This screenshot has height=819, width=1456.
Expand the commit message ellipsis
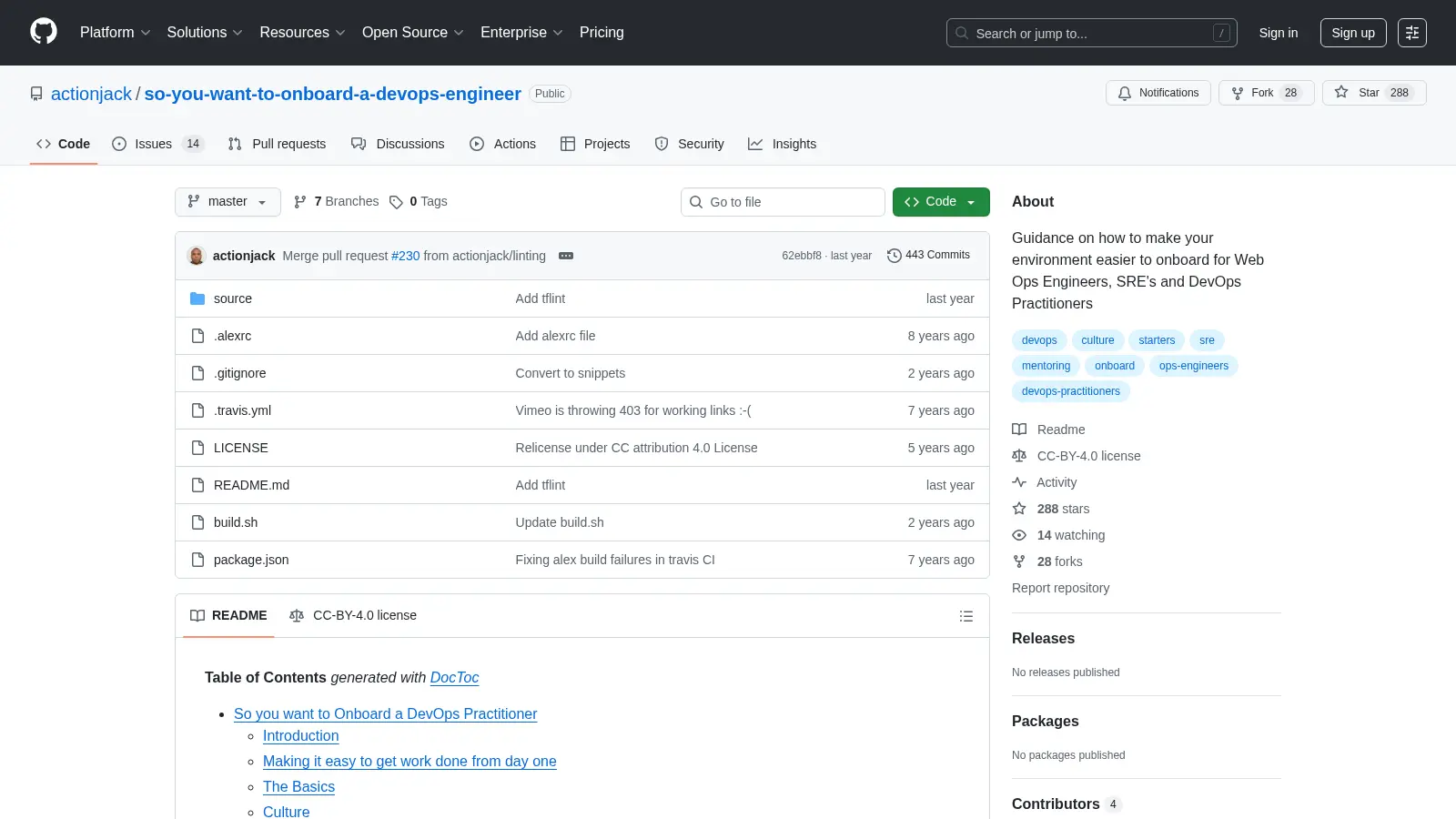(x=566, y=256)
